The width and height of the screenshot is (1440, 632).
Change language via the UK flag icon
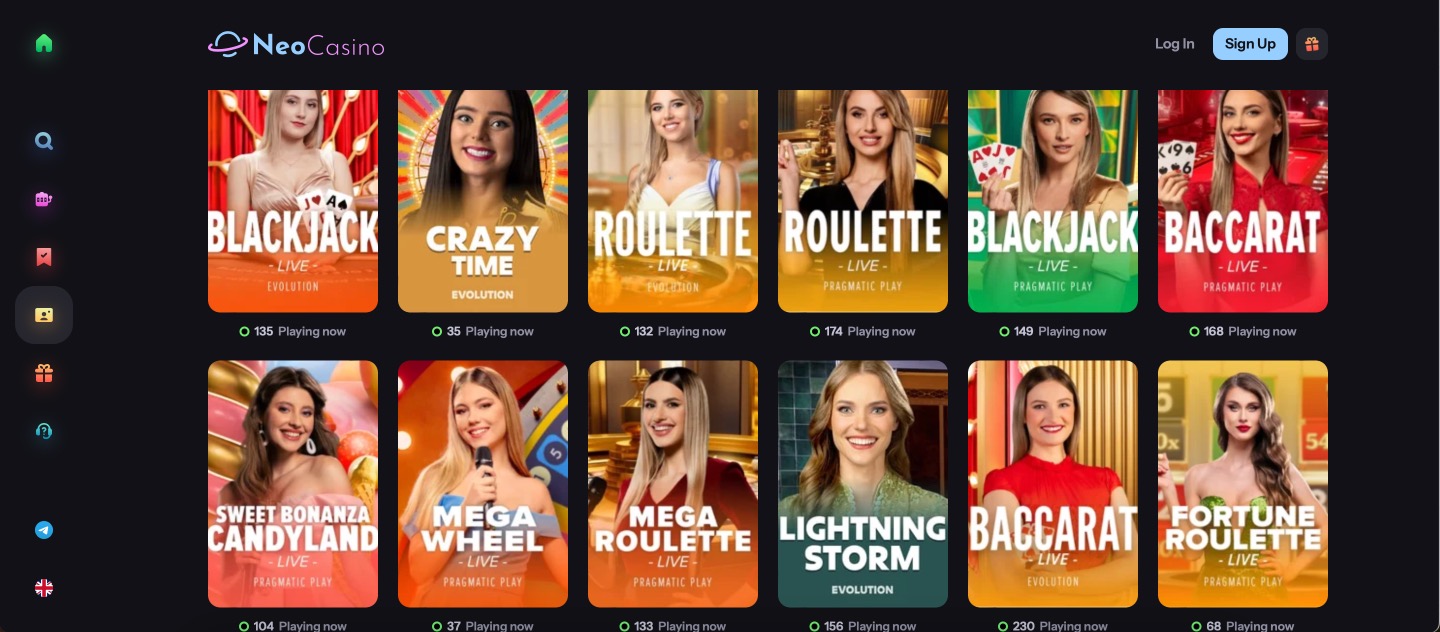click(44, 588)
